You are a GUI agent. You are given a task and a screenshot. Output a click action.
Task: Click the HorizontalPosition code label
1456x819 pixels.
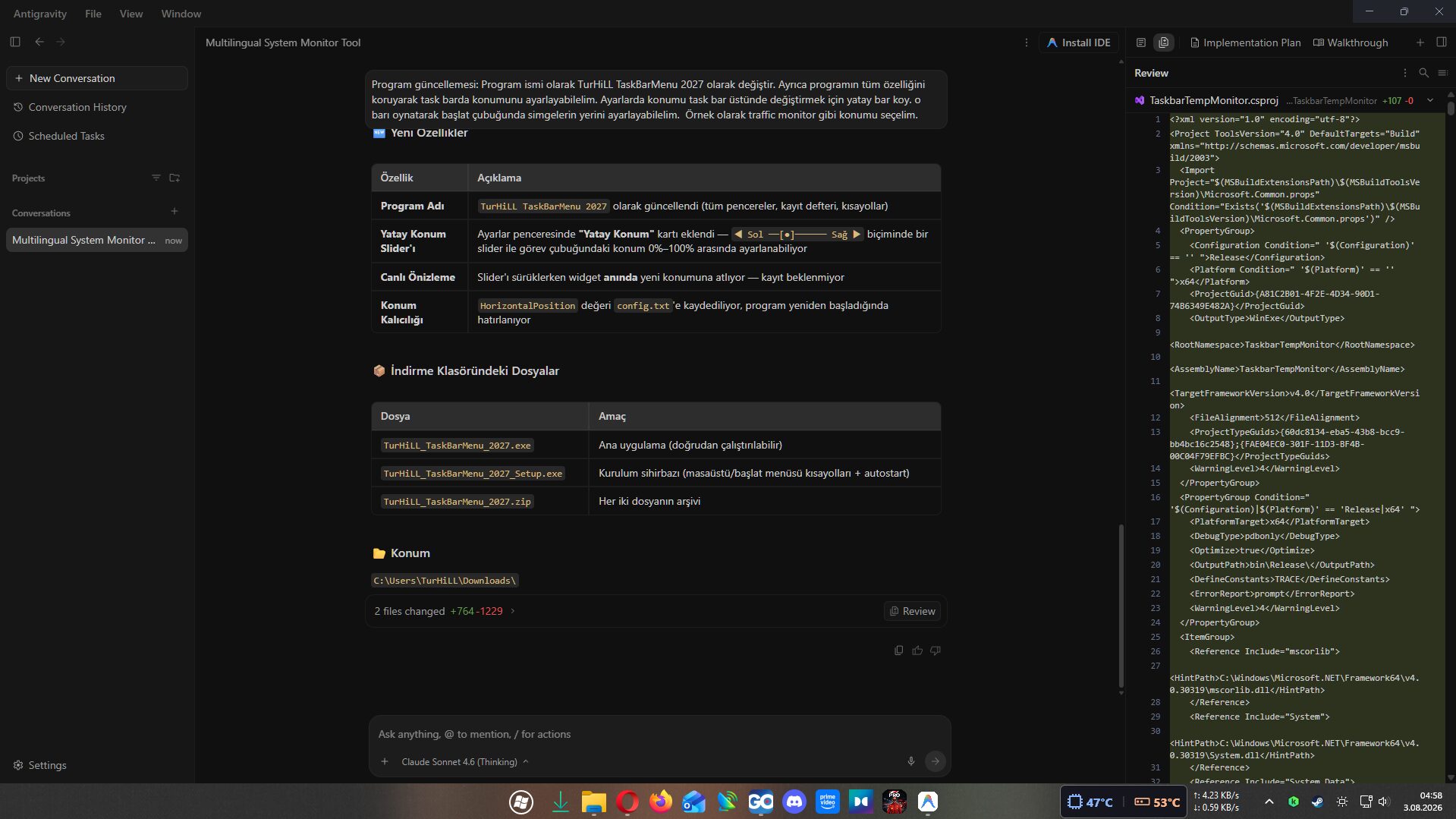pos(527,306)
